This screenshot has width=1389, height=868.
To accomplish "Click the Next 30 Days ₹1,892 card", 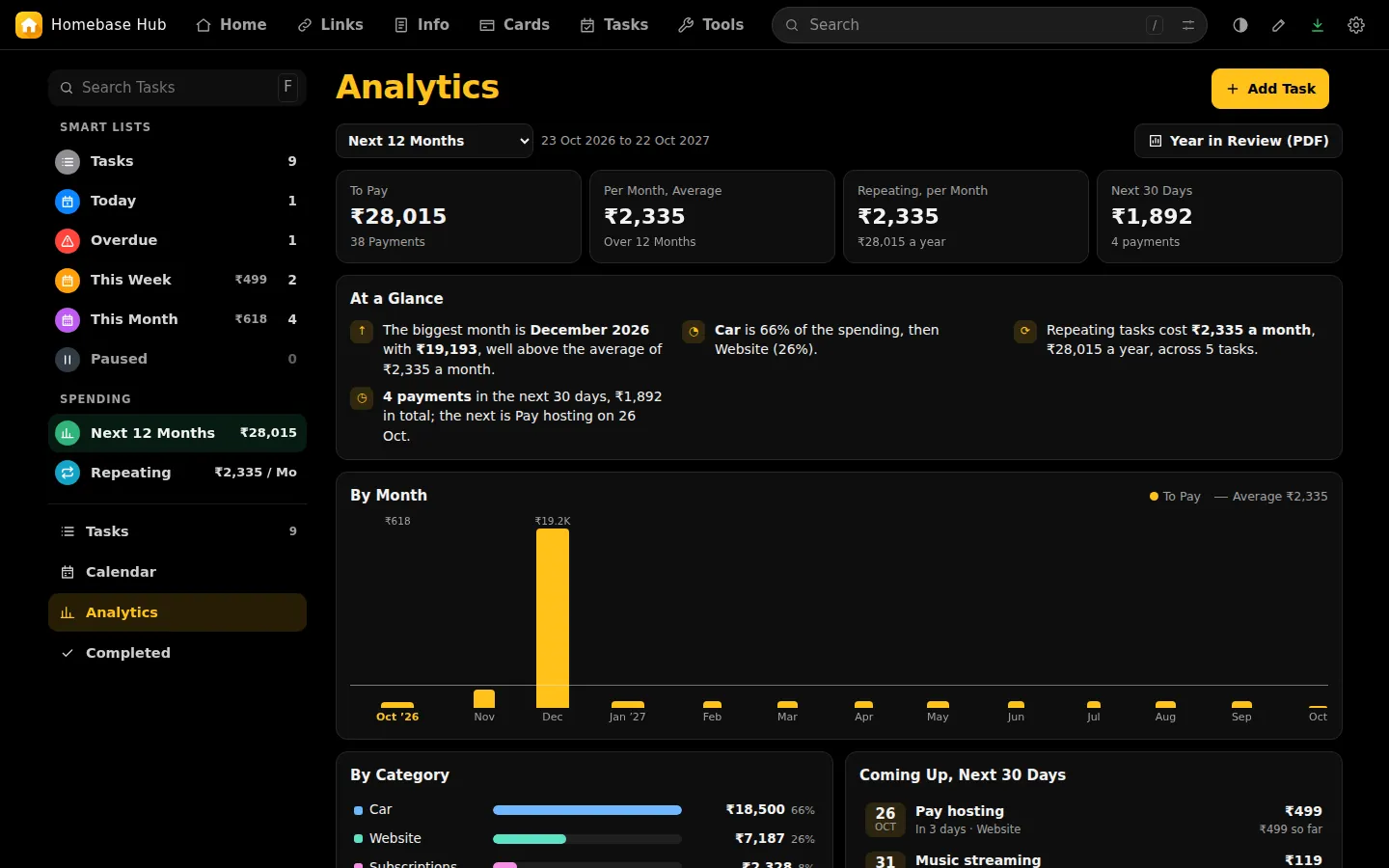I will click(x=1219, y=216).
